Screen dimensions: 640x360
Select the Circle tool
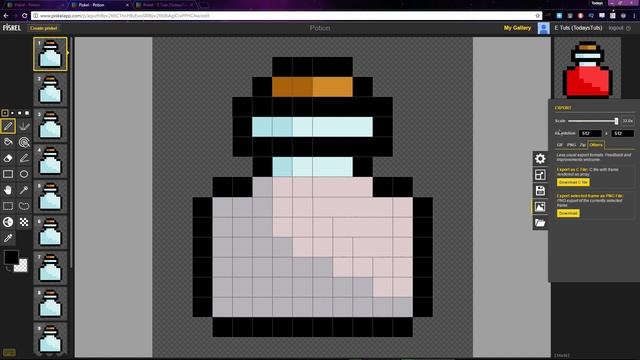click(x=24, y=174)
